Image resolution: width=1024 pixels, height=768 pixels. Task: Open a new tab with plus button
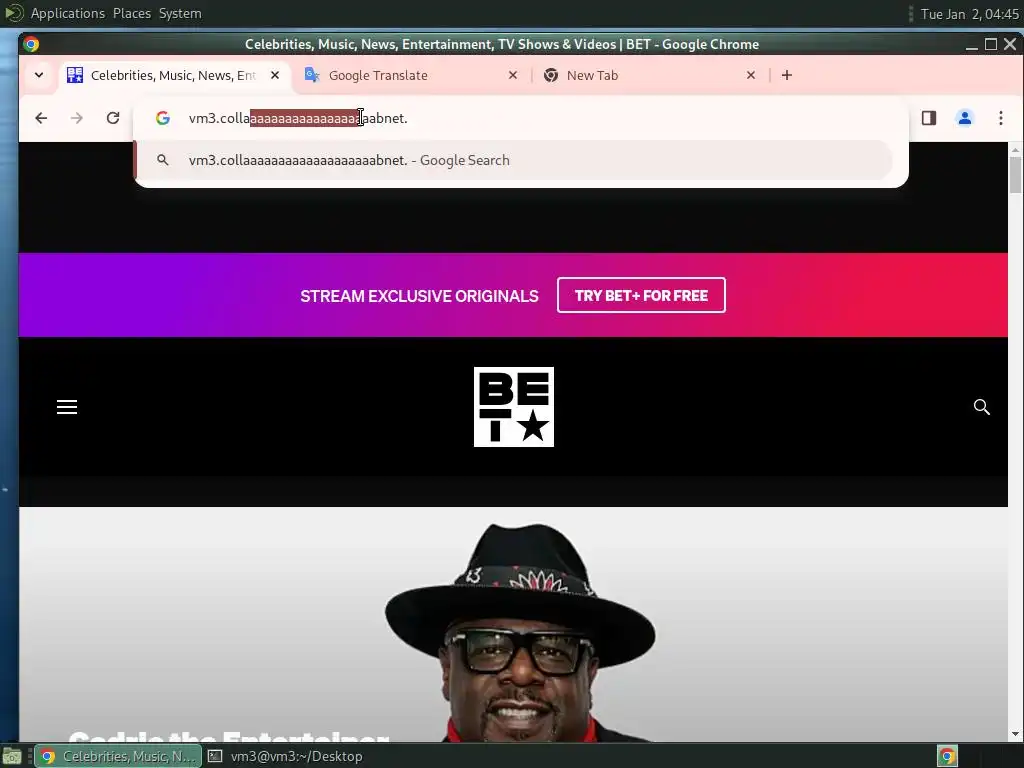[x=787, y=75]
